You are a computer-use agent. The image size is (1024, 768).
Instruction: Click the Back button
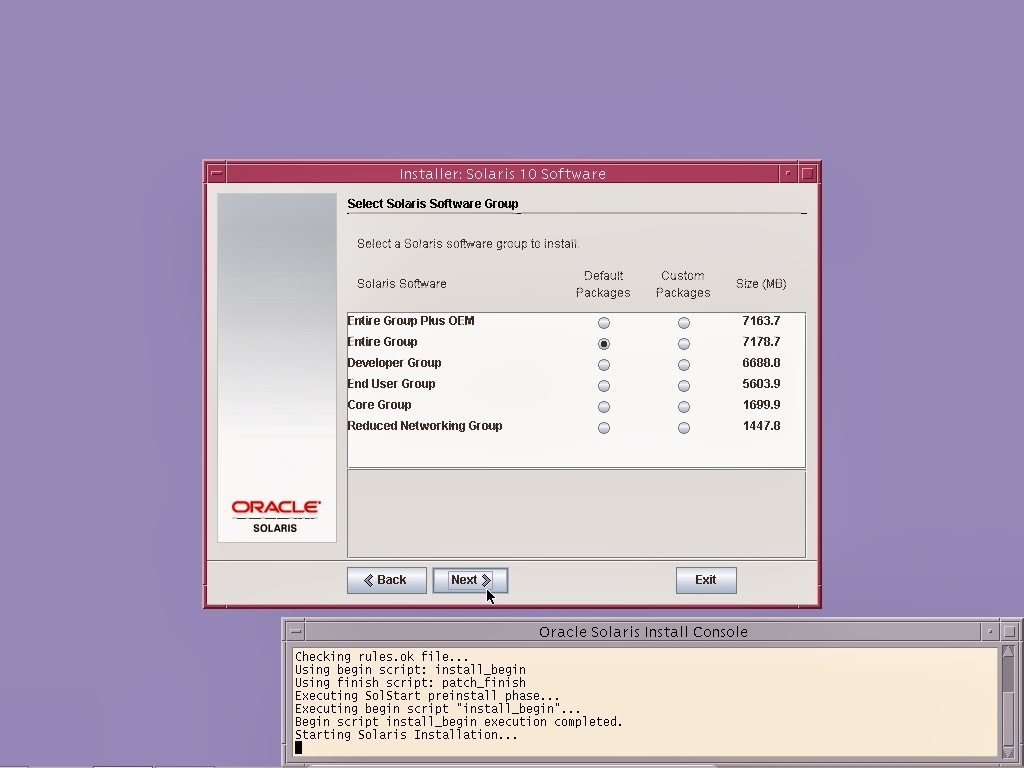pyautogui.click(x=386, y=580)
